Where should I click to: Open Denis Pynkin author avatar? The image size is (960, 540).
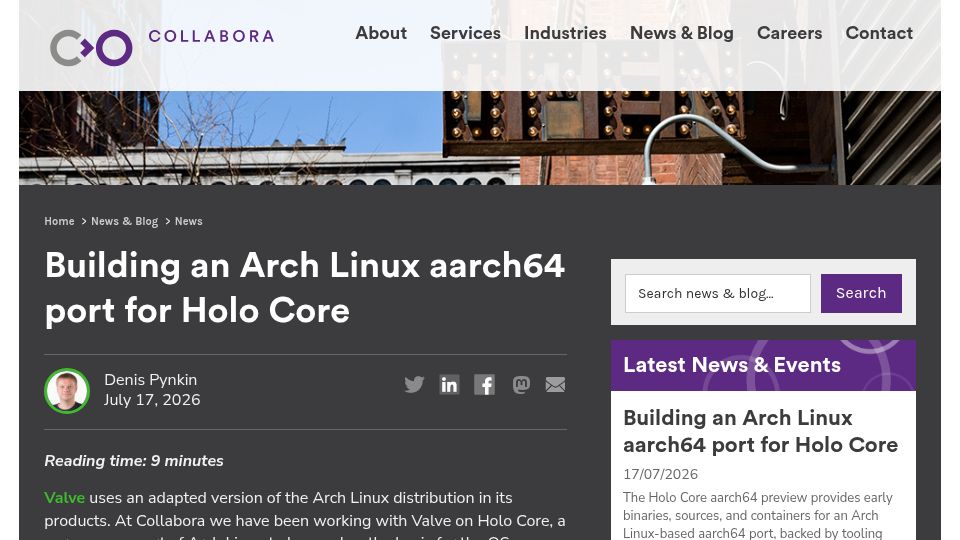pos(67,391)
